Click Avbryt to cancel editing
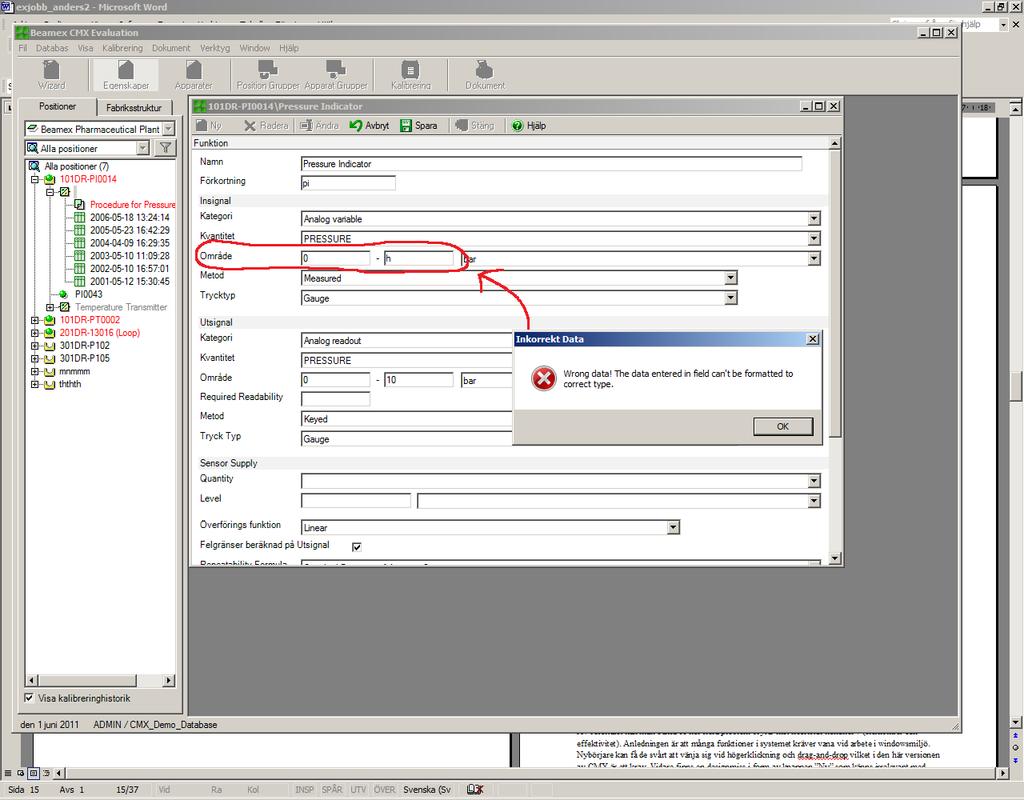 point(369,125)
